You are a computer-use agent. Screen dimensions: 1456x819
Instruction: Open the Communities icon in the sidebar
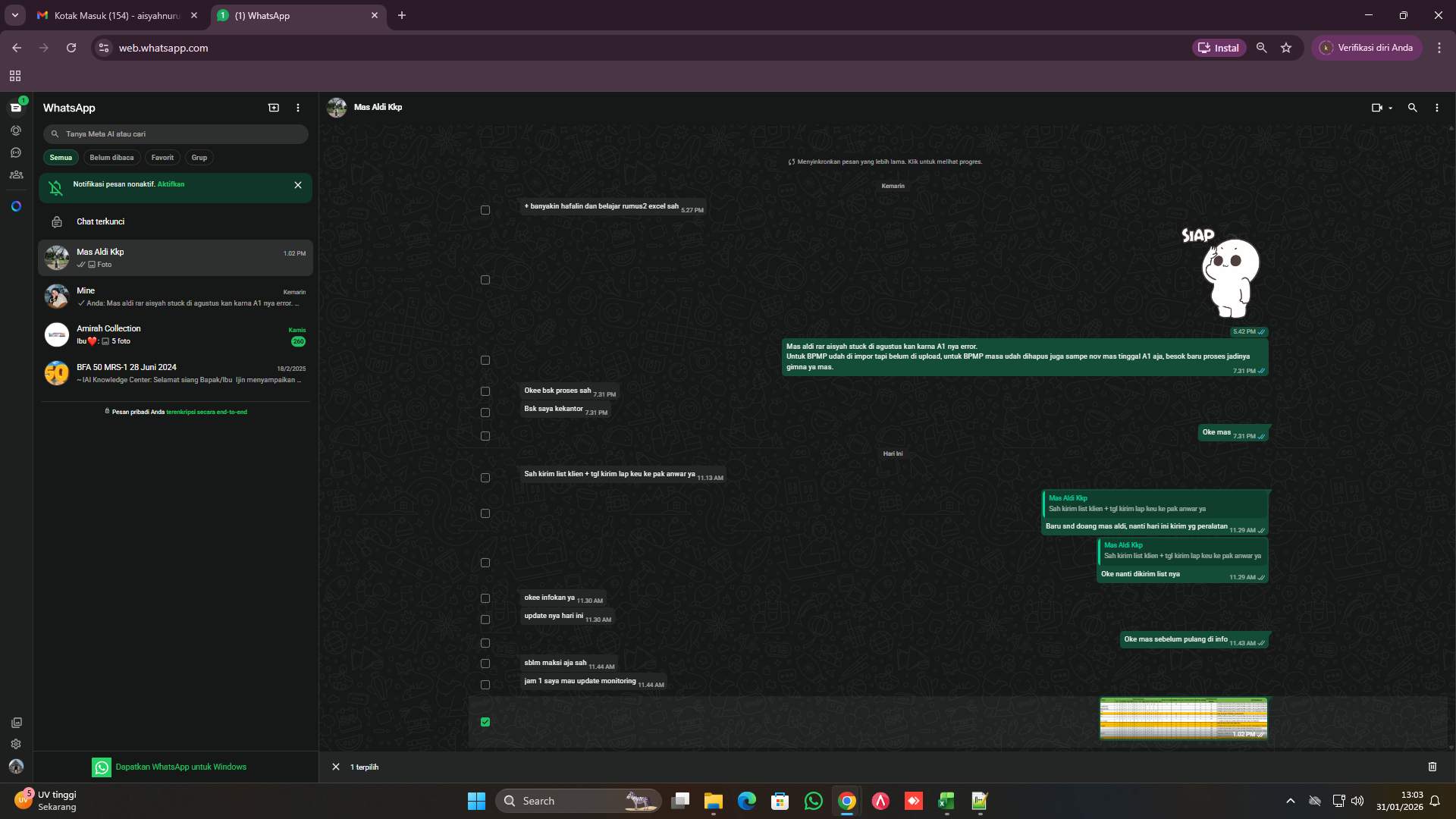point(15,175)
